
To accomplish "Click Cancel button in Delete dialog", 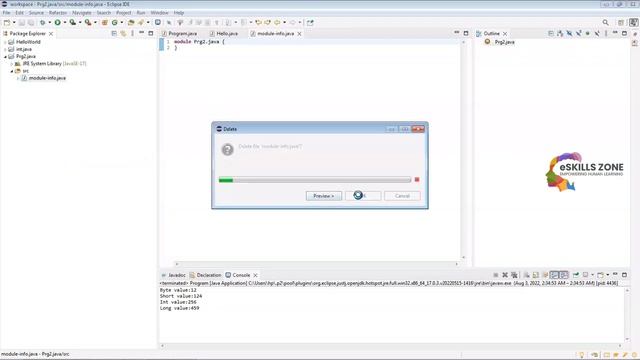I will click(402, 196).
